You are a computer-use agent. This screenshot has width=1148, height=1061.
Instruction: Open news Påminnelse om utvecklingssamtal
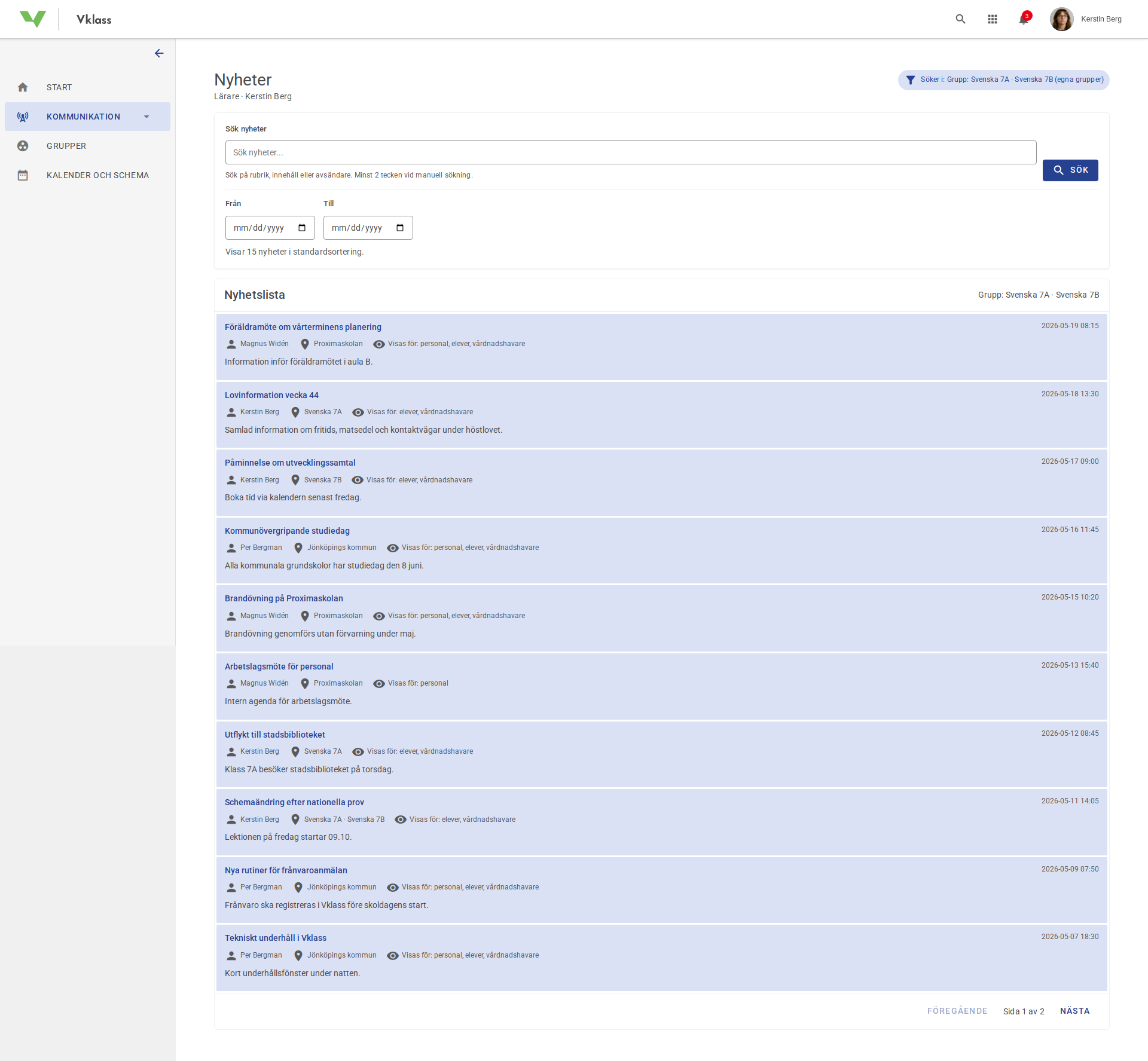290,463
